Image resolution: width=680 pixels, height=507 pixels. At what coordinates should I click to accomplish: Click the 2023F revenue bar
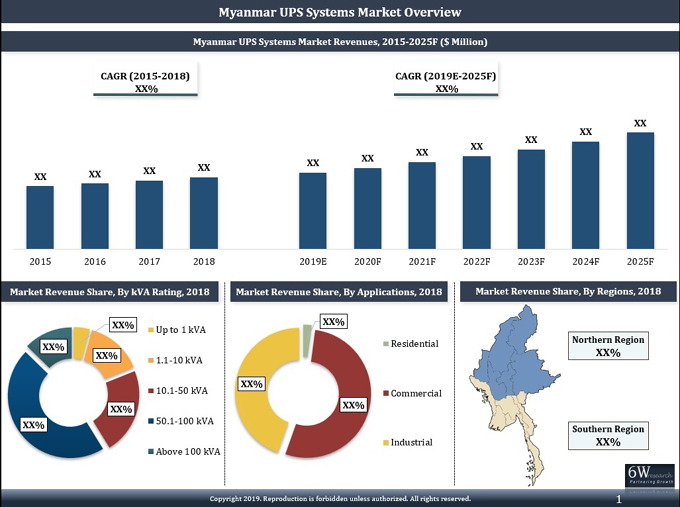coord(531,199)
